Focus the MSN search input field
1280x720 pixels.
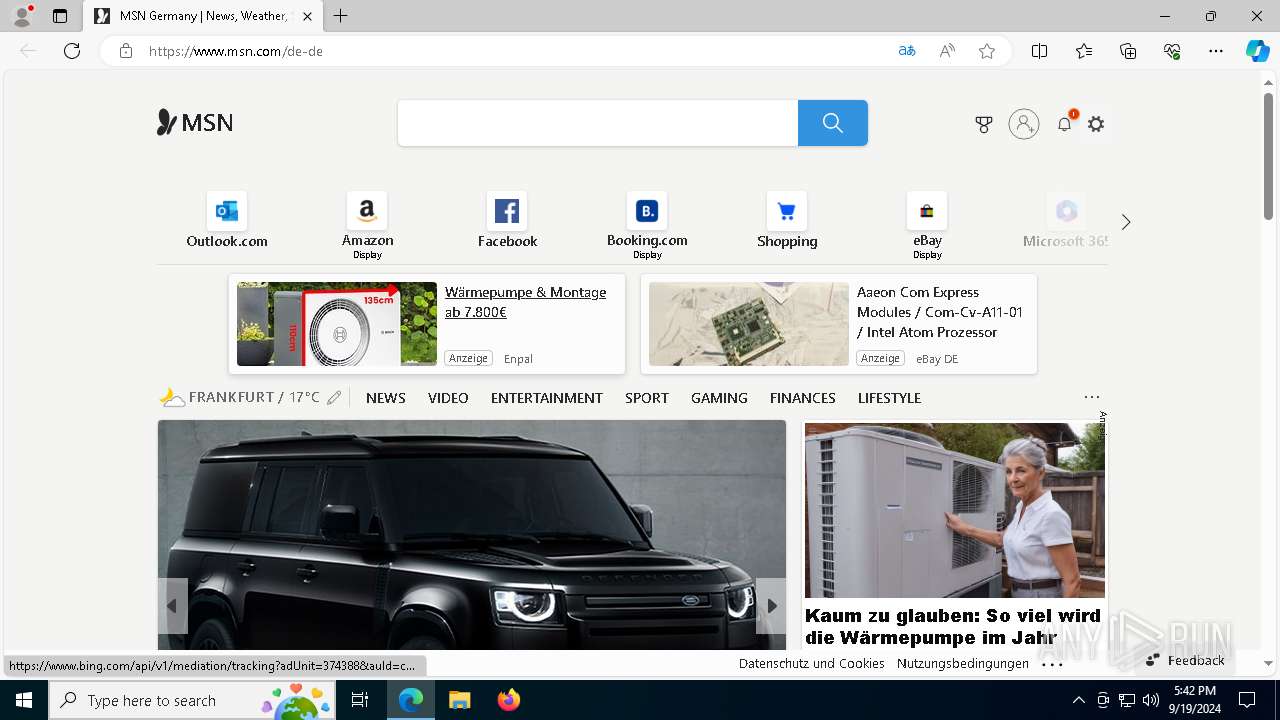point(598,123)
